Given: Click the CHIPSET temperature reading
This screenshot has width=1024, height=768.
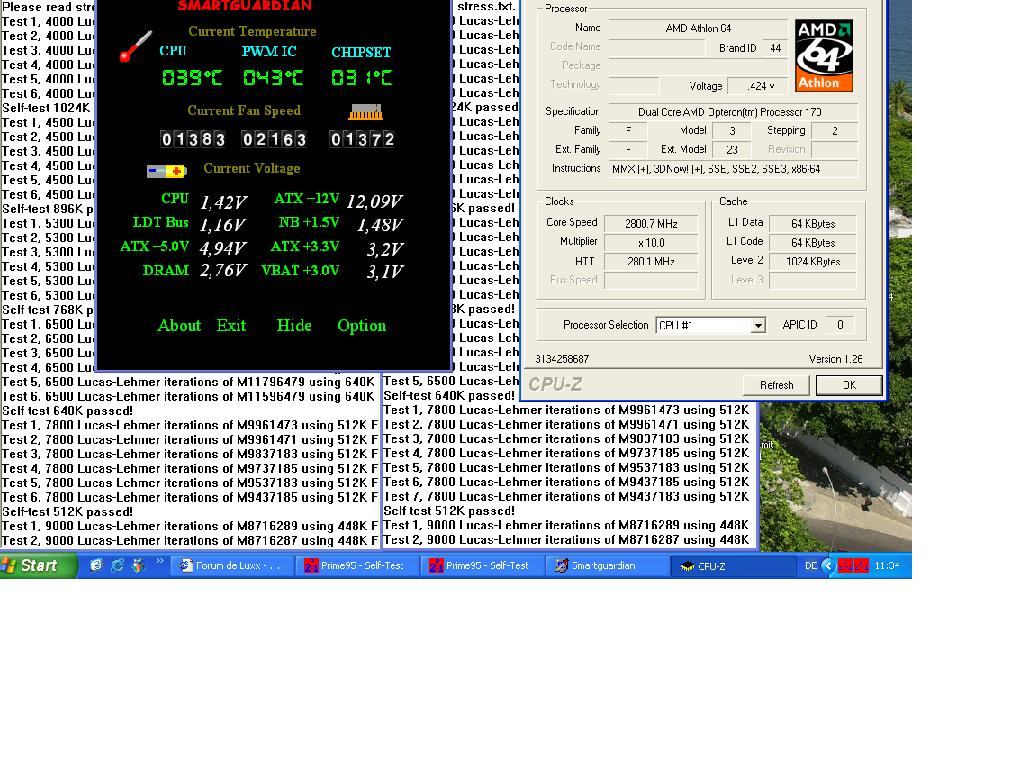Looking at the screenshot, I should tap(361, 78).
